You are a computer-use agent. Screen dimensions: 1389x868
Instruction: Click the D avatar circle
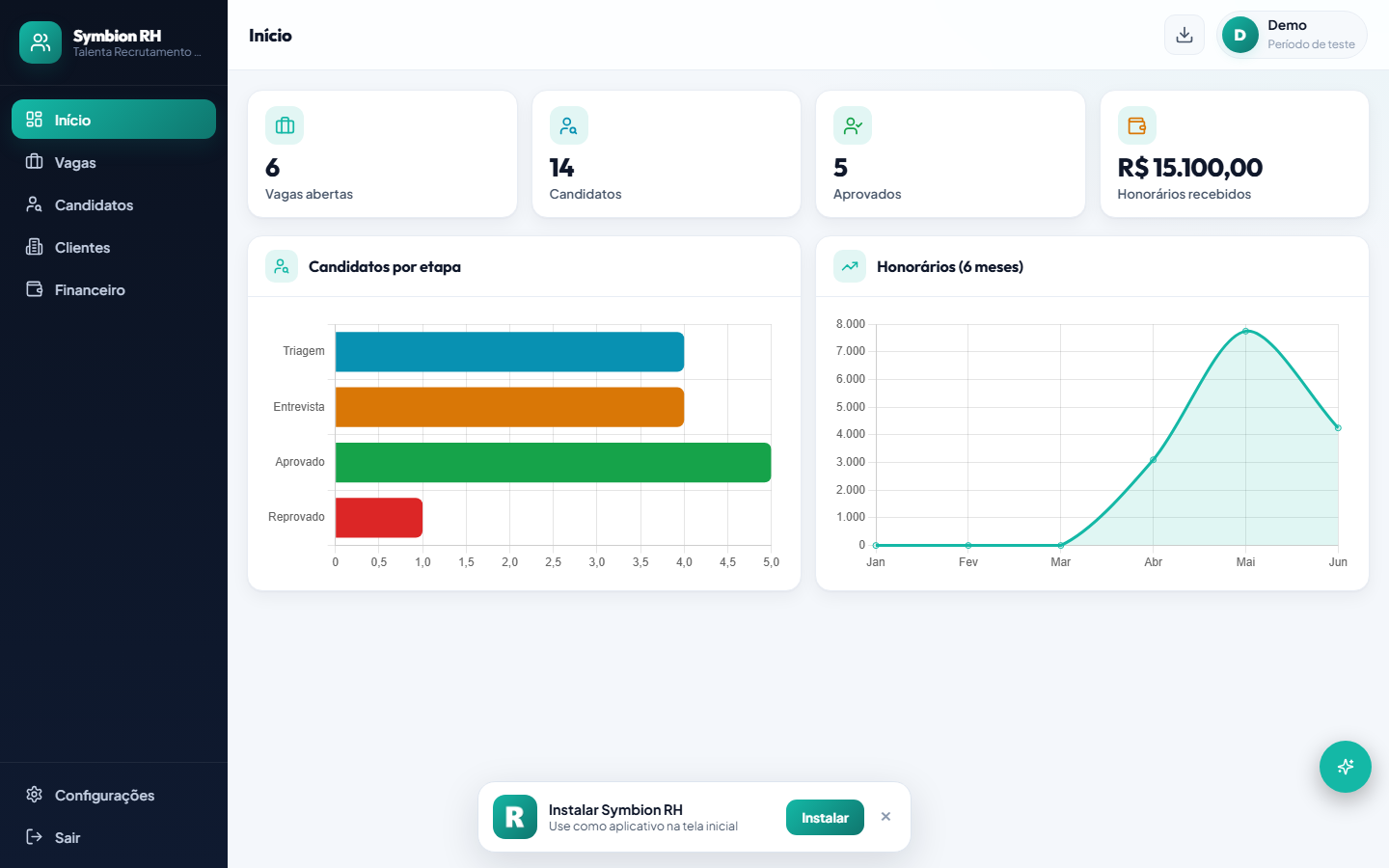pos(1240,35)
